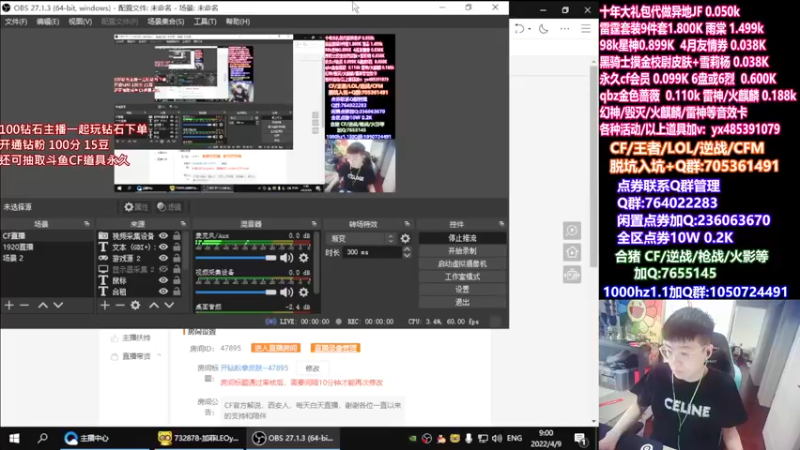Move scene up using the up arrow in 场景 panel
Image resolution: width=800 pixels, height=450 pixels.
pos(43,305)
